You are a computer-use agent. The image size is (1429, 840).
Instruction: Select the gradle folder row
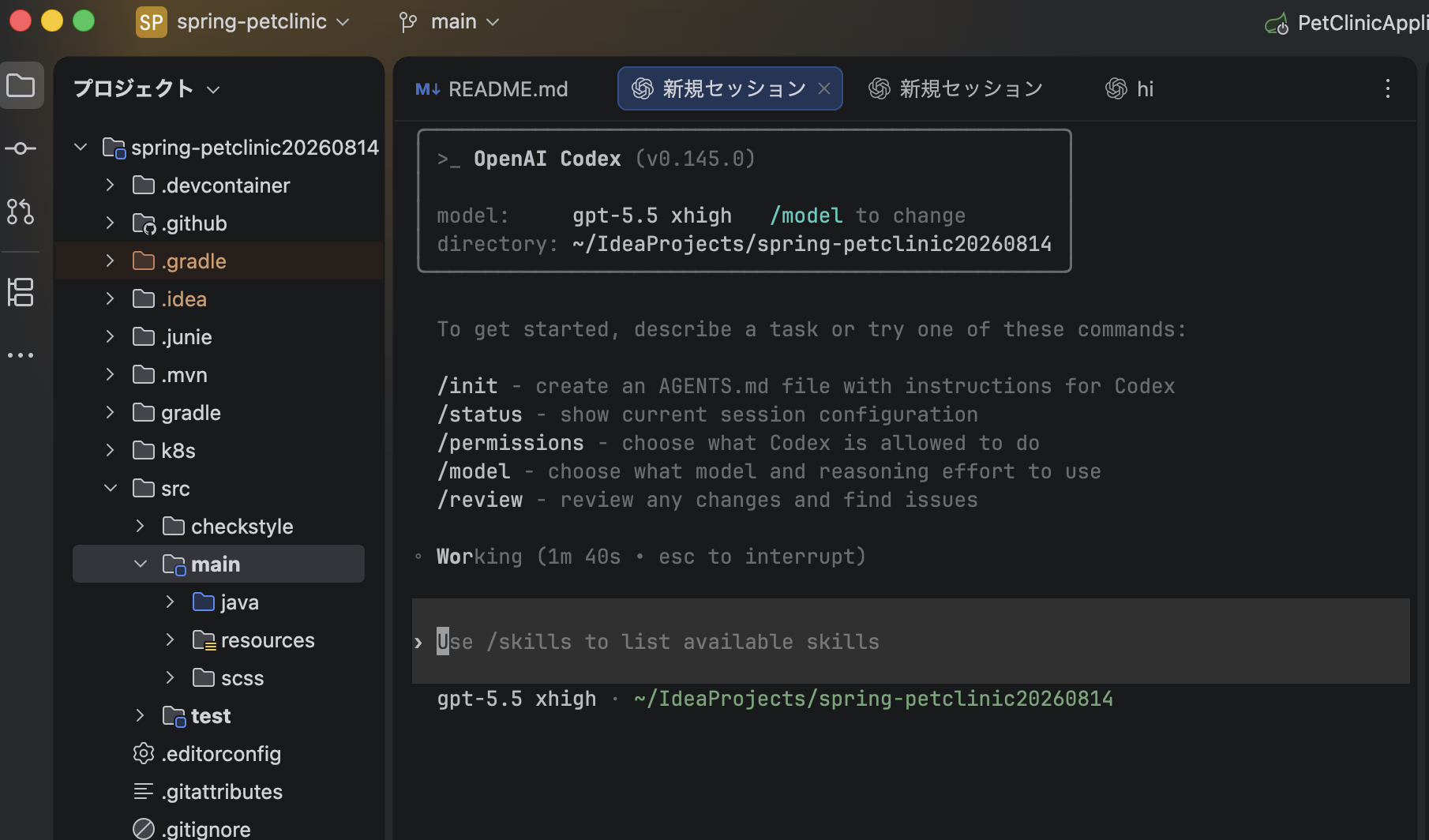point(219,412)
